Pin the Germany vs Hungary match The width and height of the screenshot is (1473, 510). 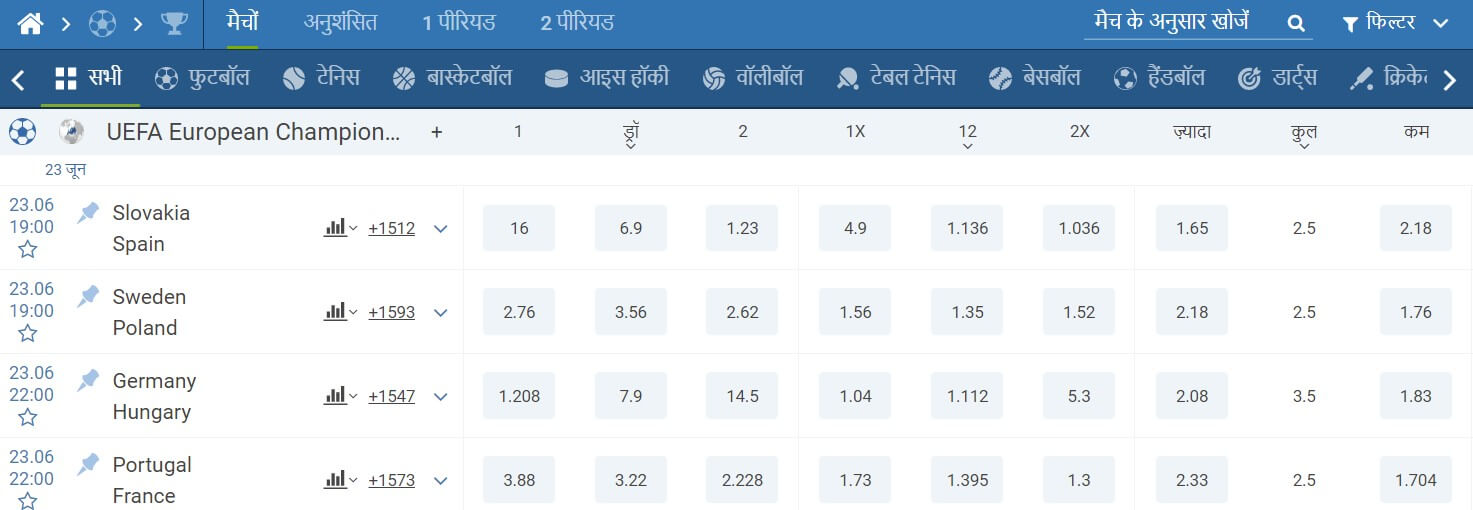(89, 380)
